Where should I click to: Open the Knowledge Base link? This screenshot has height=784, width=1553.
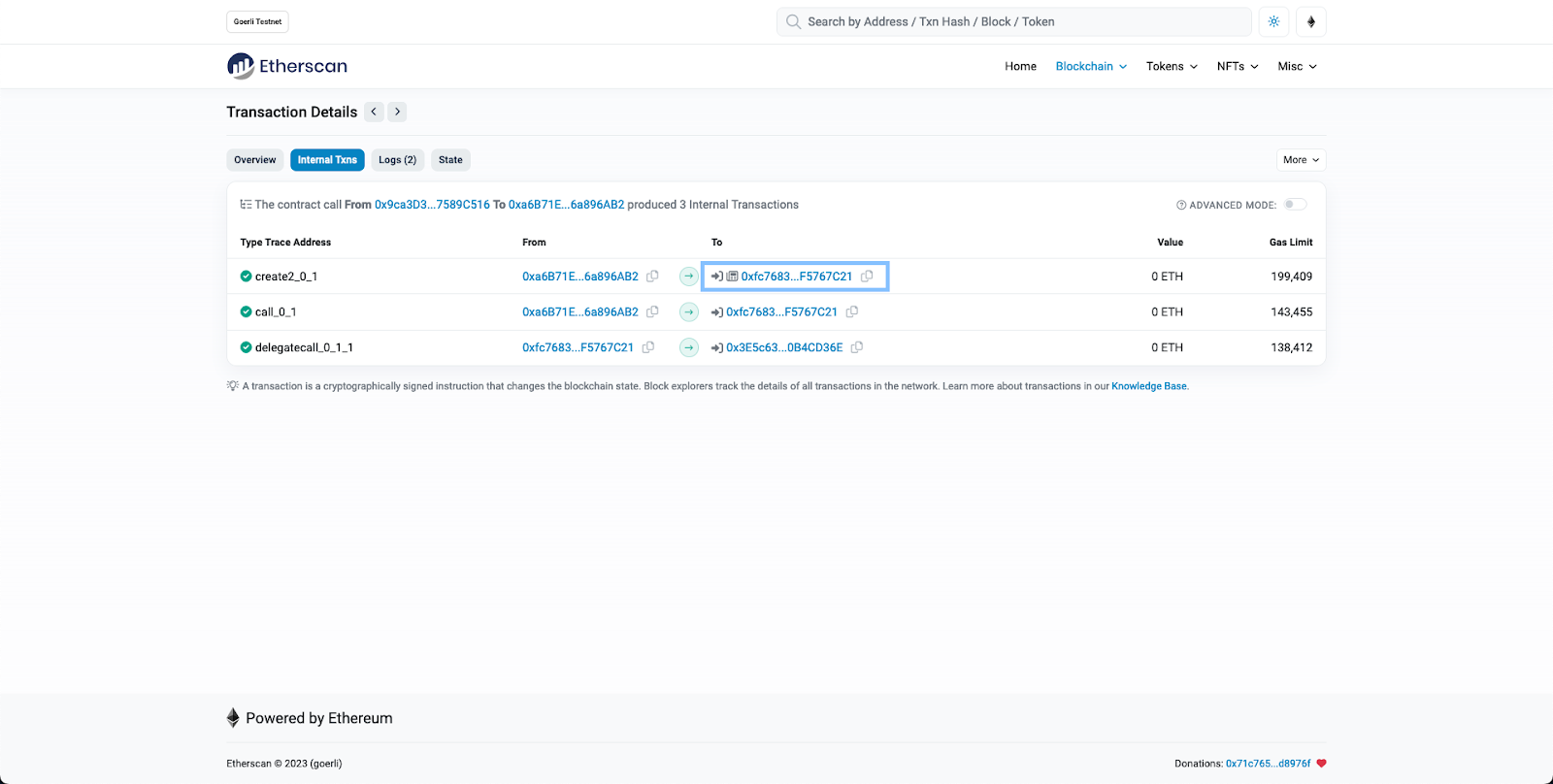click(1149, 386)
